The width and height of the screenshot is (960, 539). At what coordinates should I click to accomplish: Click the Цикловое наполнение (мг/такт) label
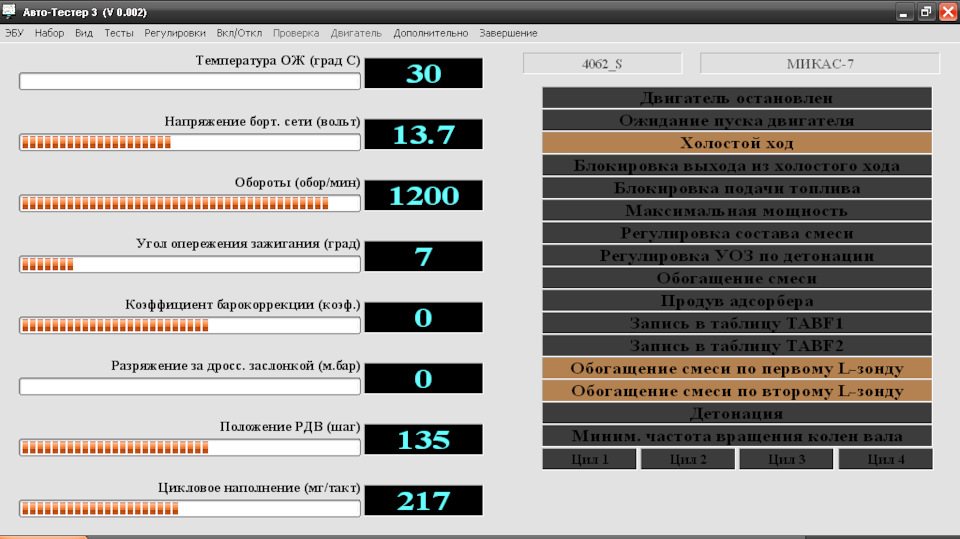[x=260, y=488]
